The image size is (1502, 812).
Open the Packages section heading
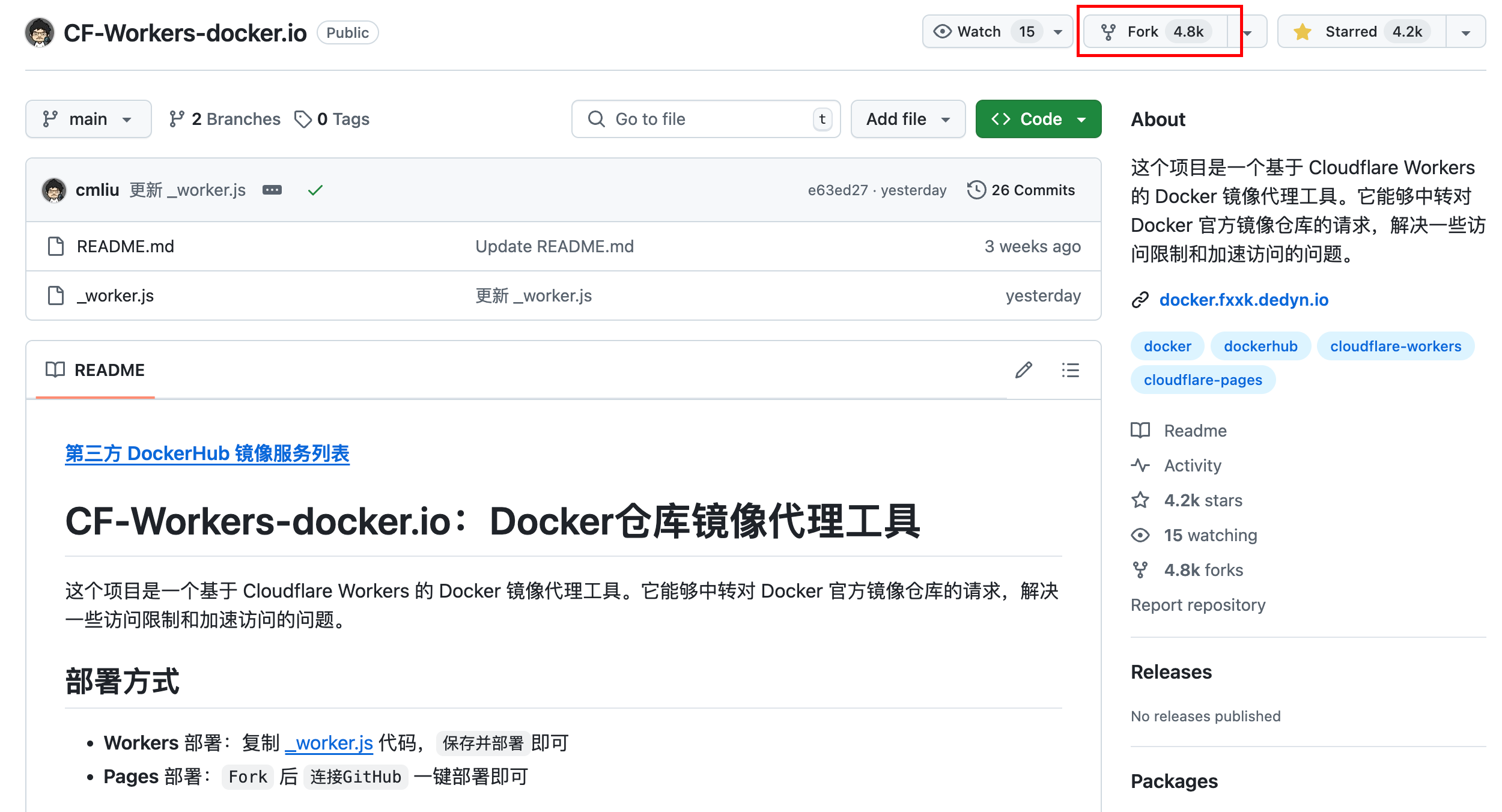coord(1174,781)
